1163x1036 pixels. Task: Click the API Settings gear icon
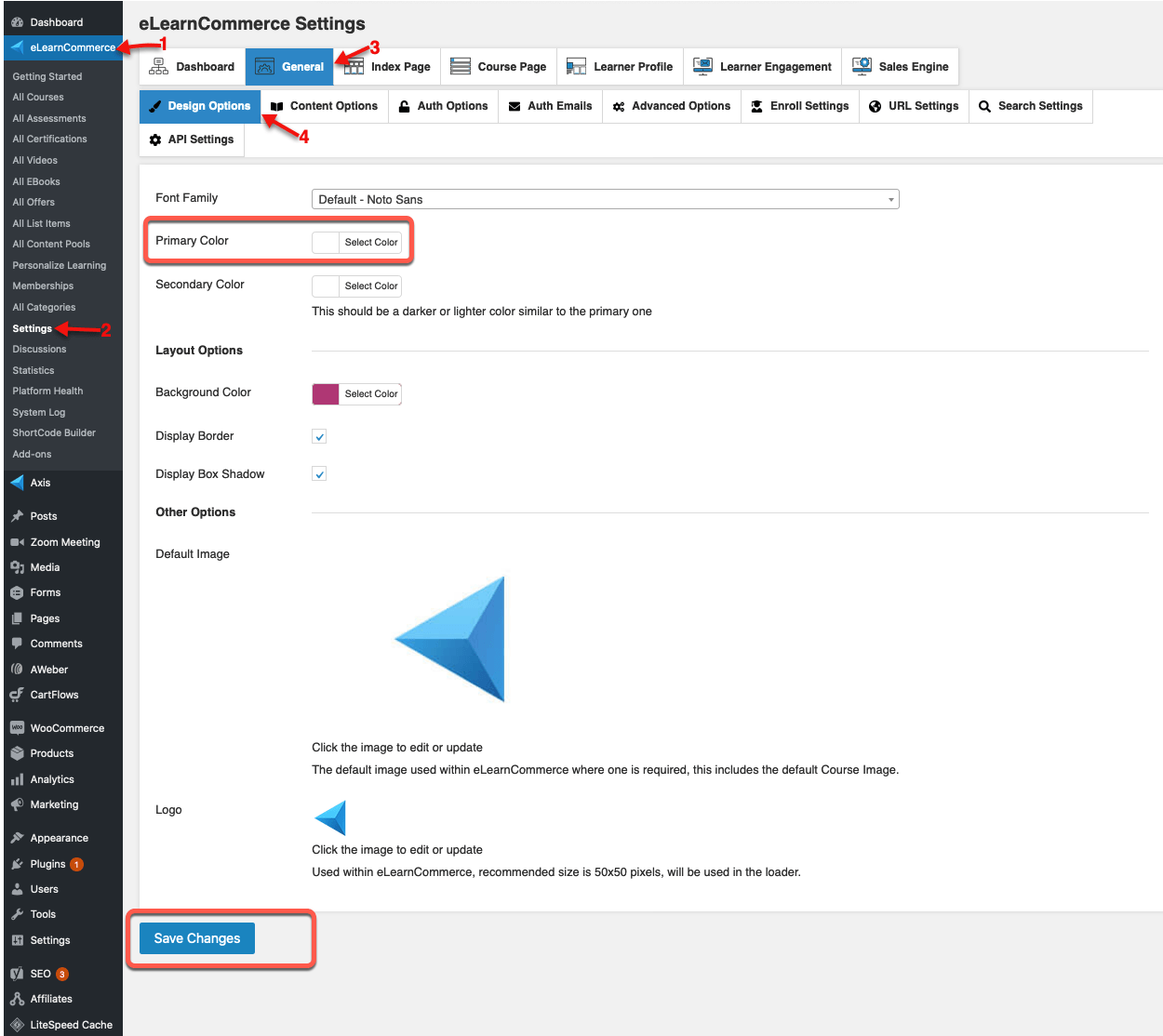click(155, 139)
